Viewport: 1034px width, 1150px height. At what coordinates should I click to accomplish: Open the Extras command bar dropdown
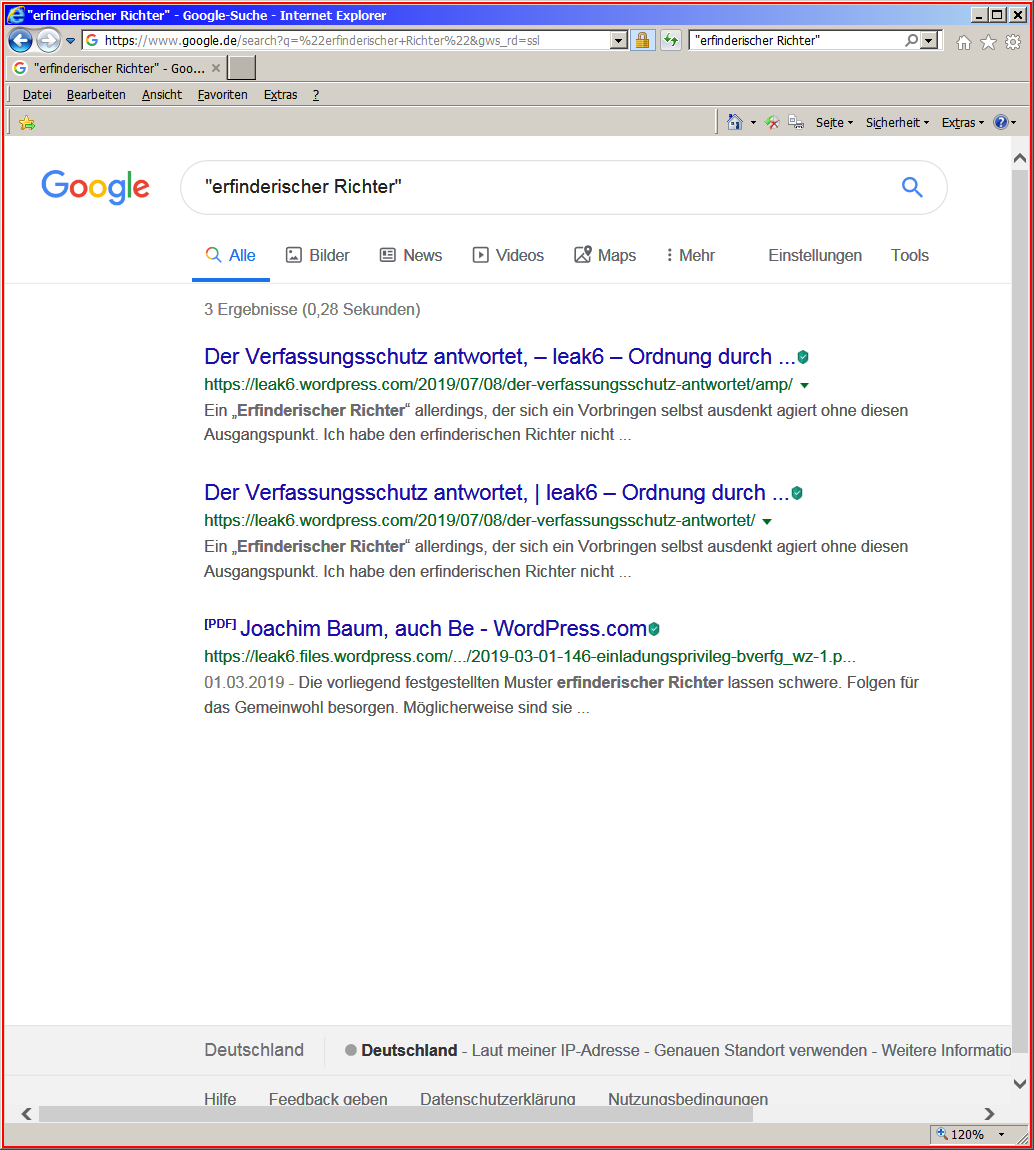[x=963, y=122]
